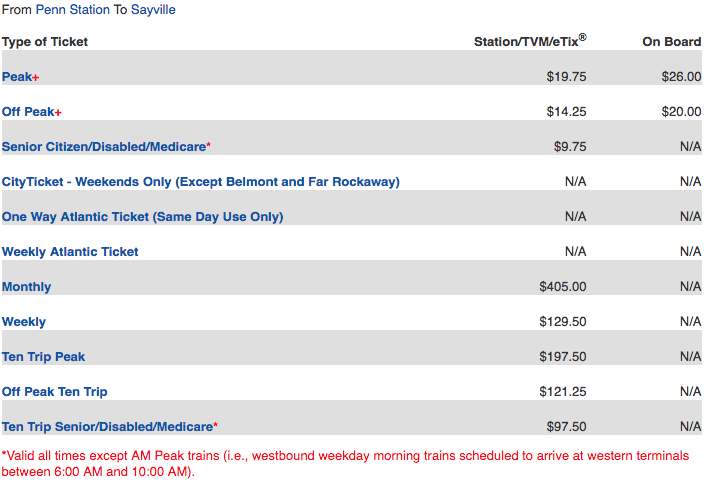709x484 pixels.
Task: Open CityTicket Weekends Only link
Action: click(201, 181)
